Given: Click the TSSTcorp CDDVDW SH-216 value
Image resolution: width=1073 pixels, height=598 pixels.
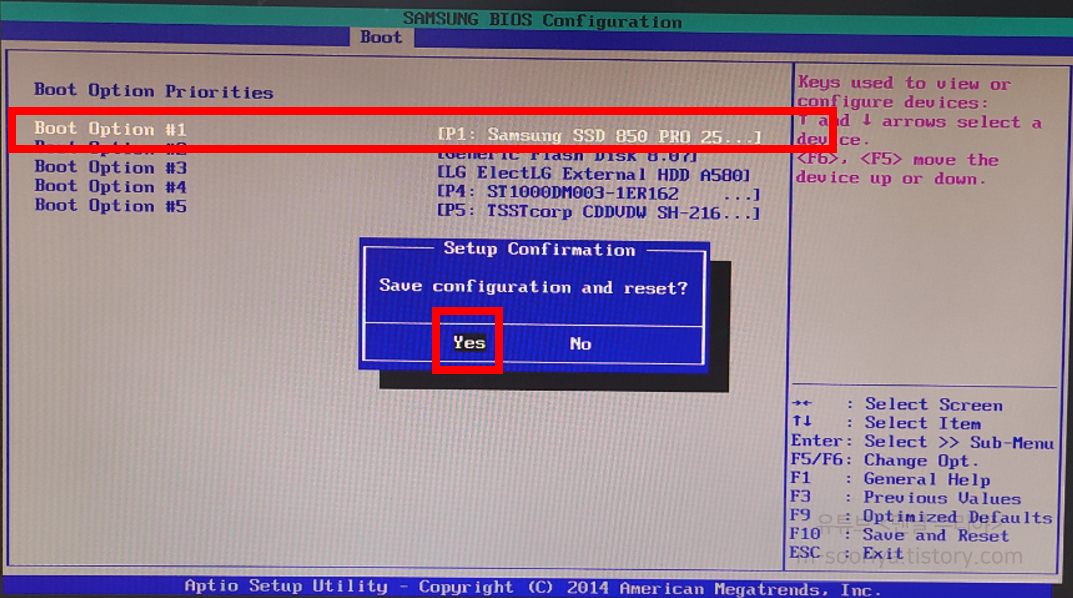Looking at the screenshot, I should tap(599, 212).
